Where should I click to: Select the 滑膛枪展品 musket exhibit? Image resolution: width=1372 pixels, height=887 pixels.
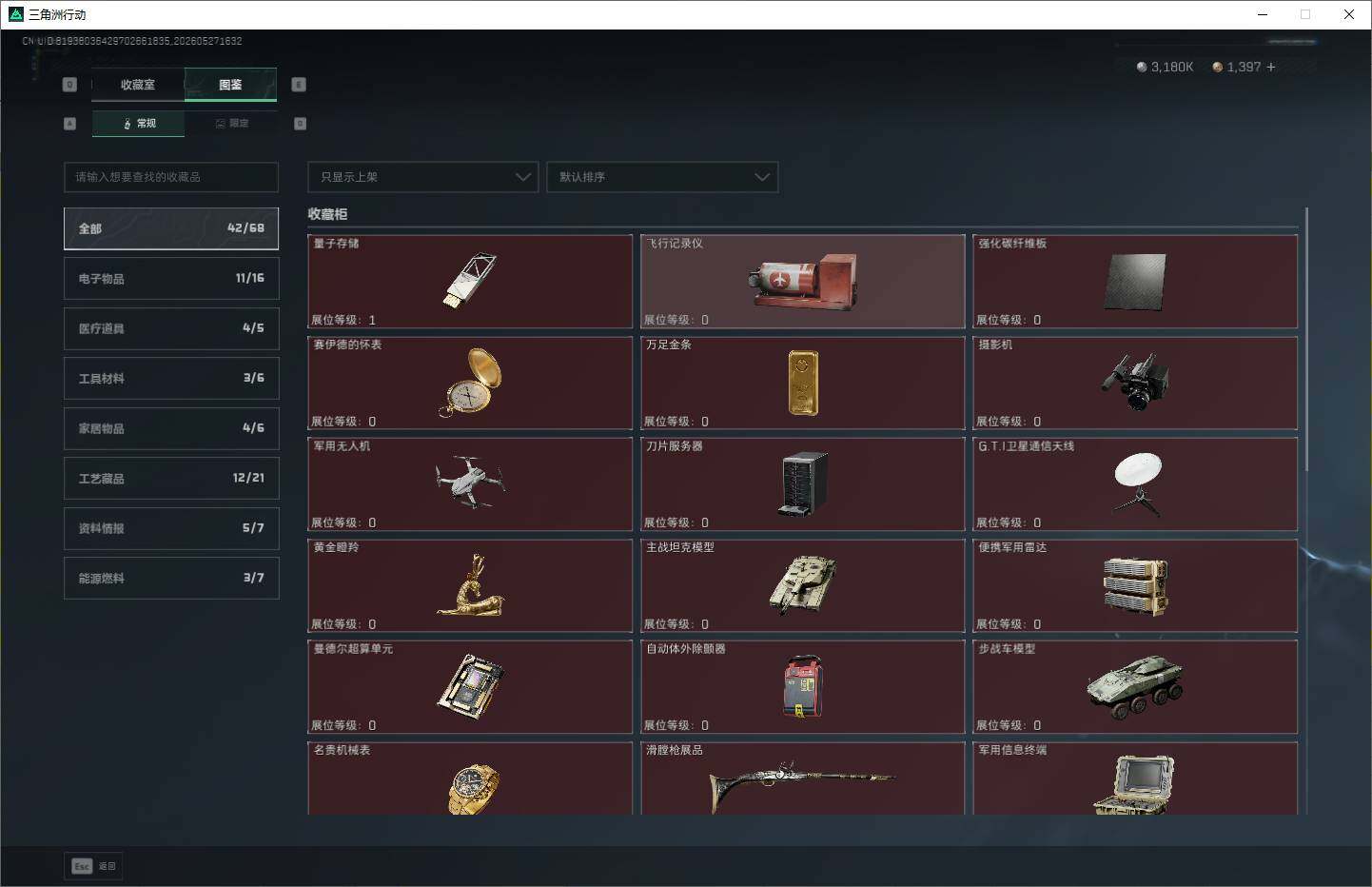click(803, 779)
